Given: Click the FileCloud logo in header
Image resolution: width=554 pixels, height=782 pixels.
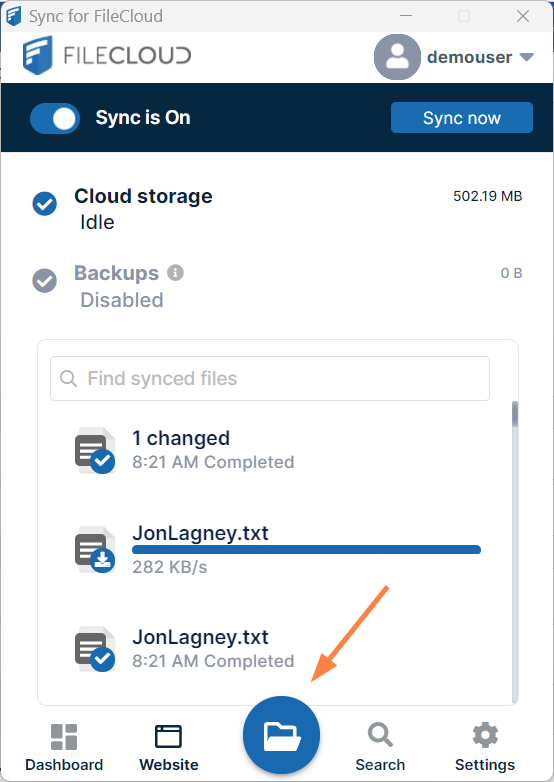Looking at the screenshot, I should (x=107, y=55).
